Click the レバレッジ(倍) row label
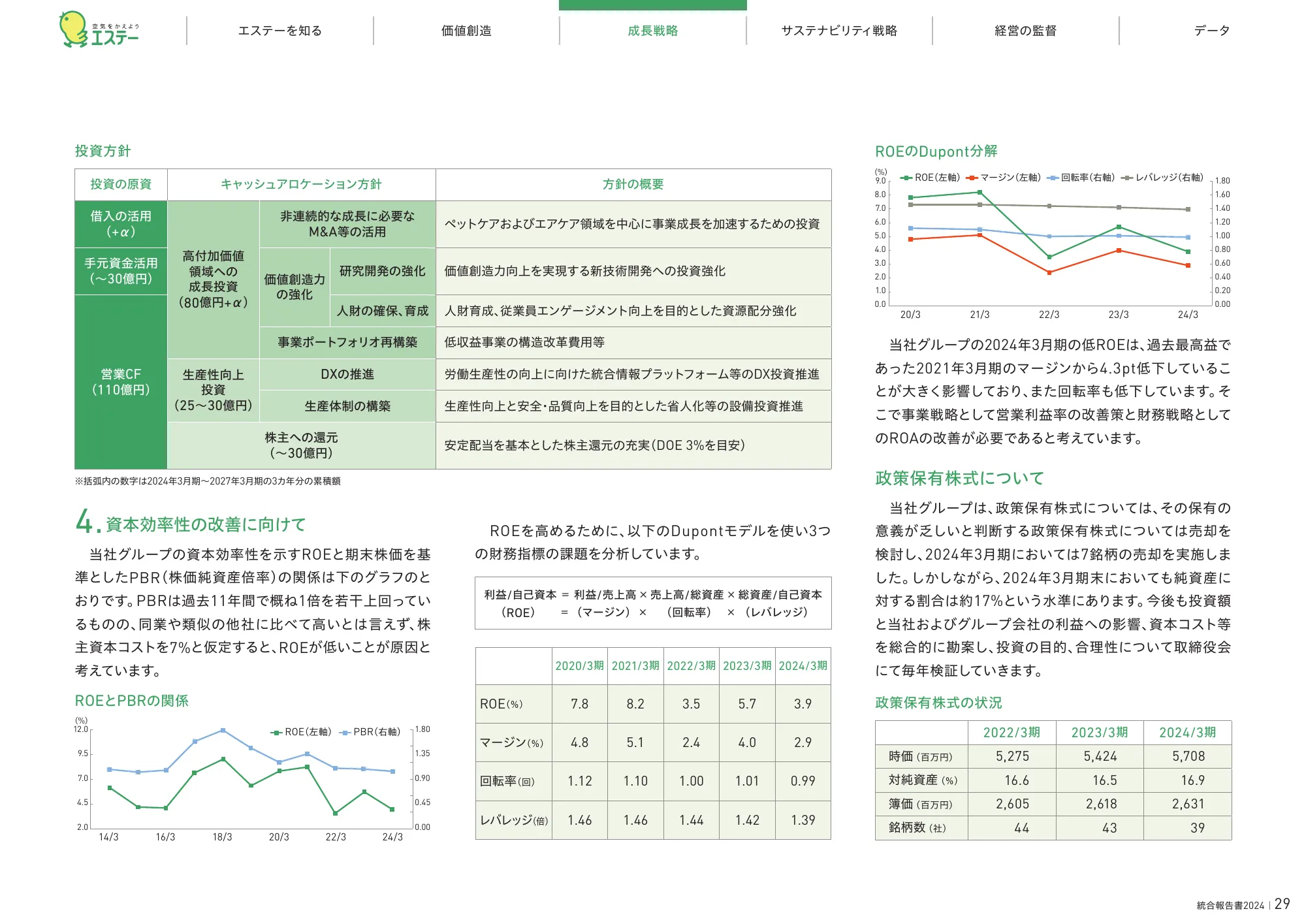The image size is (1306, 924). [514, 820]
